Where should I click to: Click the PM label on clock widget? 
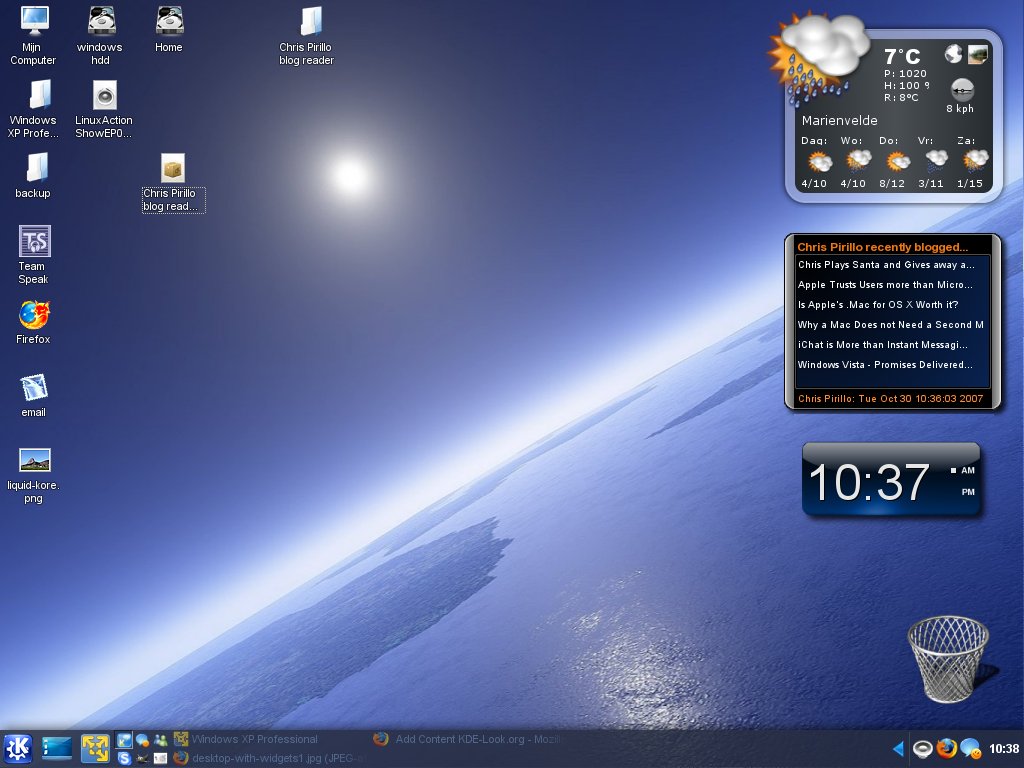point(968,492)
